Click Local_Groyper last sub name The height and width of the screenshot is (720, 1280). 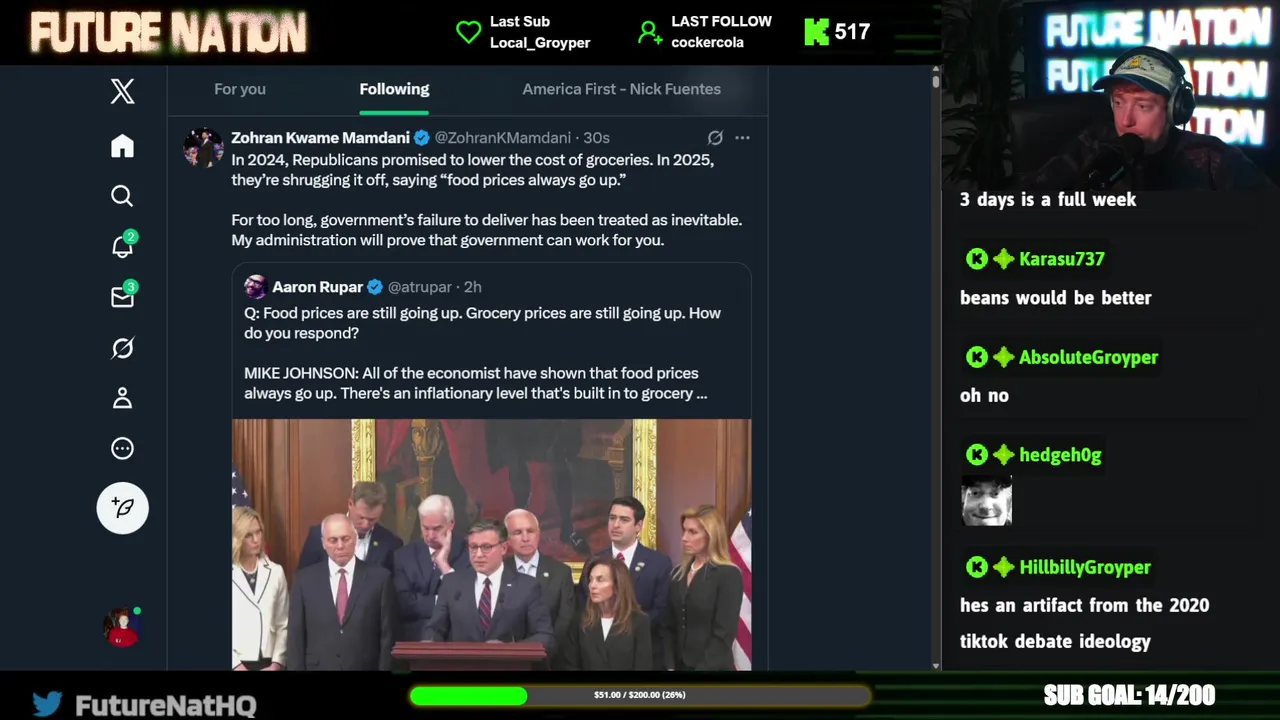(x=540, y=43)
